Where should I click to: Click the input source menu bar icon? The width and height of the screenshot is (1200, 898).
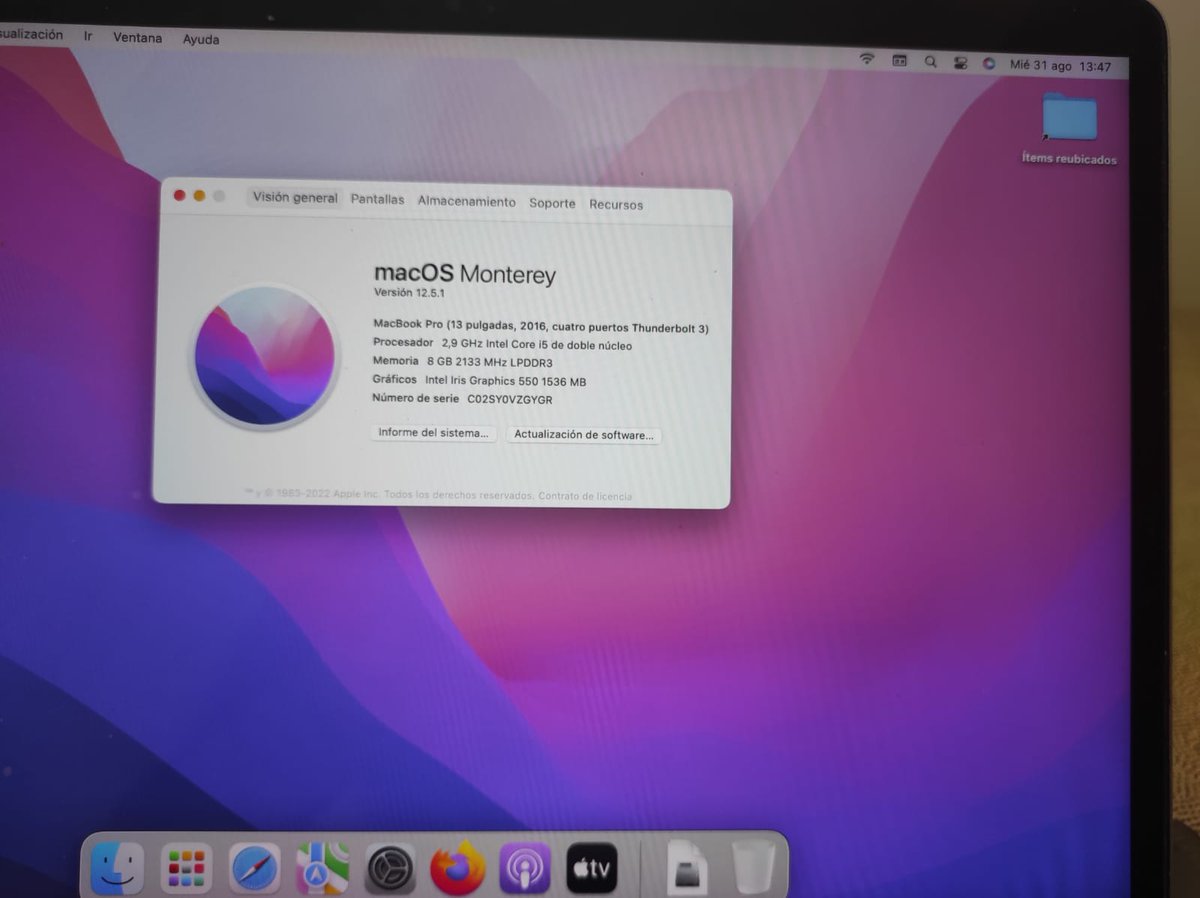click(900, 61)
